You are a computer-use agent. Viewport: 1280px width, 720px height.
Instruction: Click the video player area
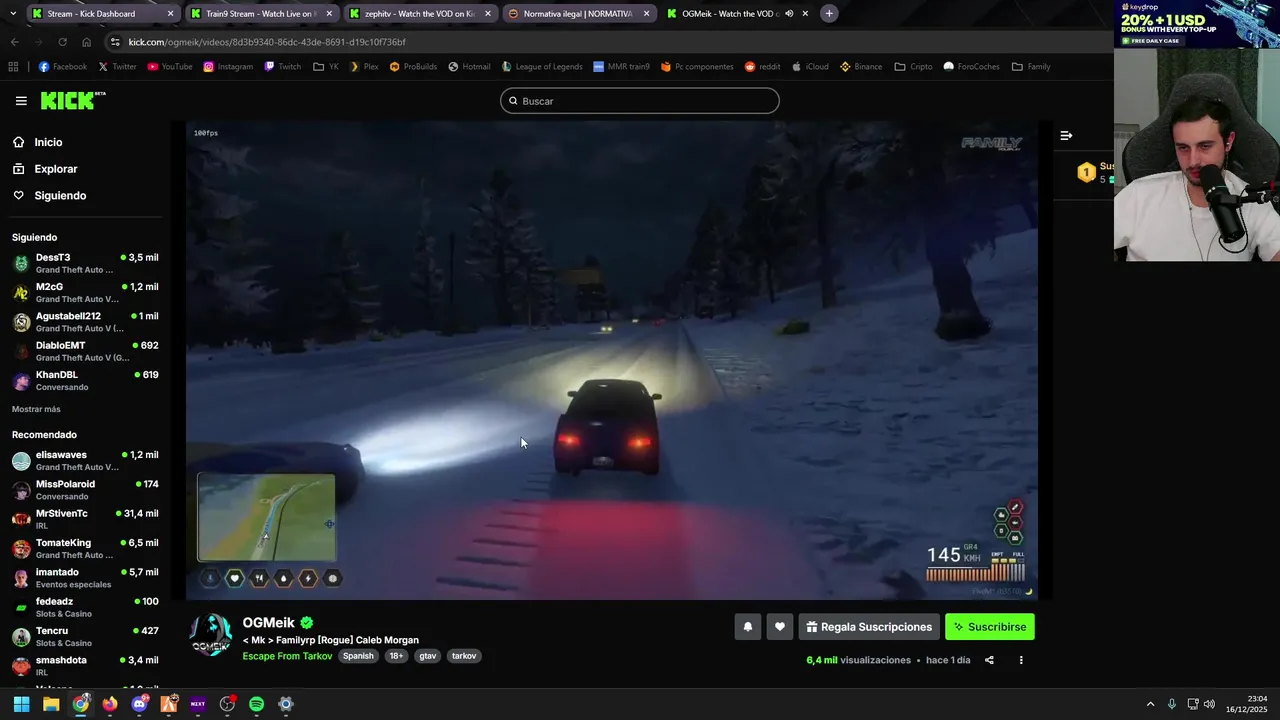coord(612,360)
